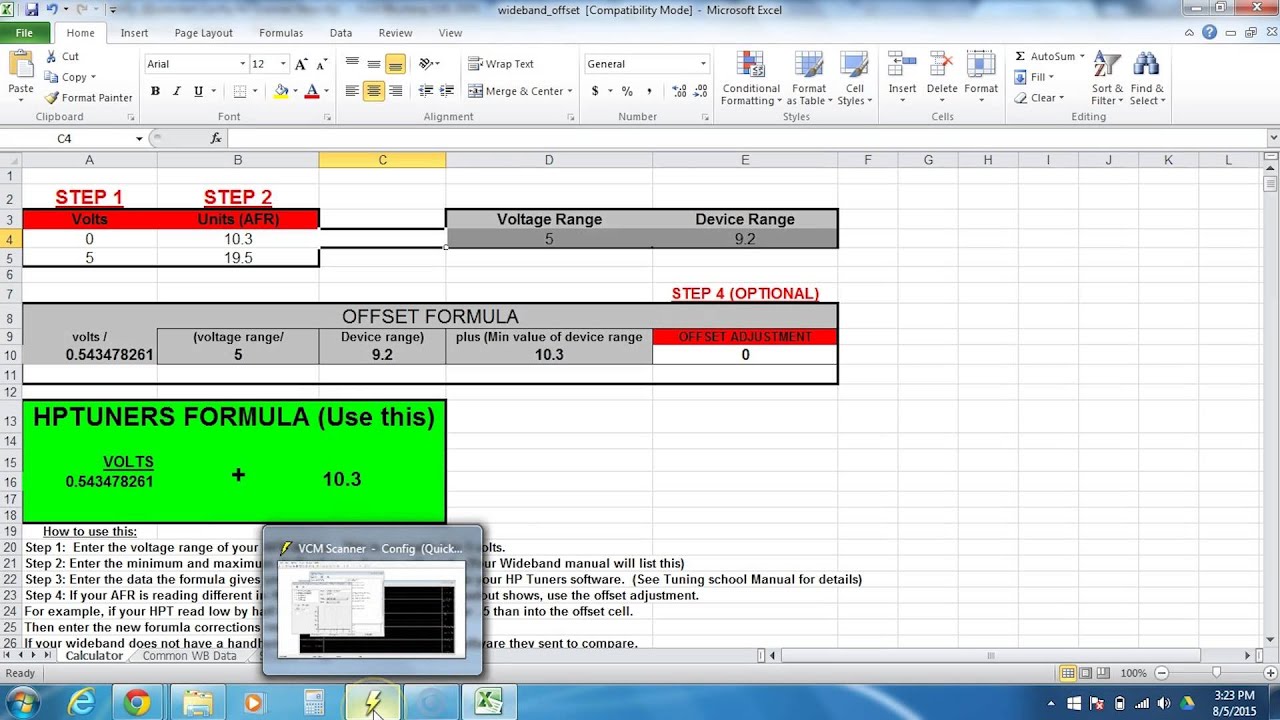Click the Borders icon
The width and height of the screenshot is (1280, 720).
240,91
